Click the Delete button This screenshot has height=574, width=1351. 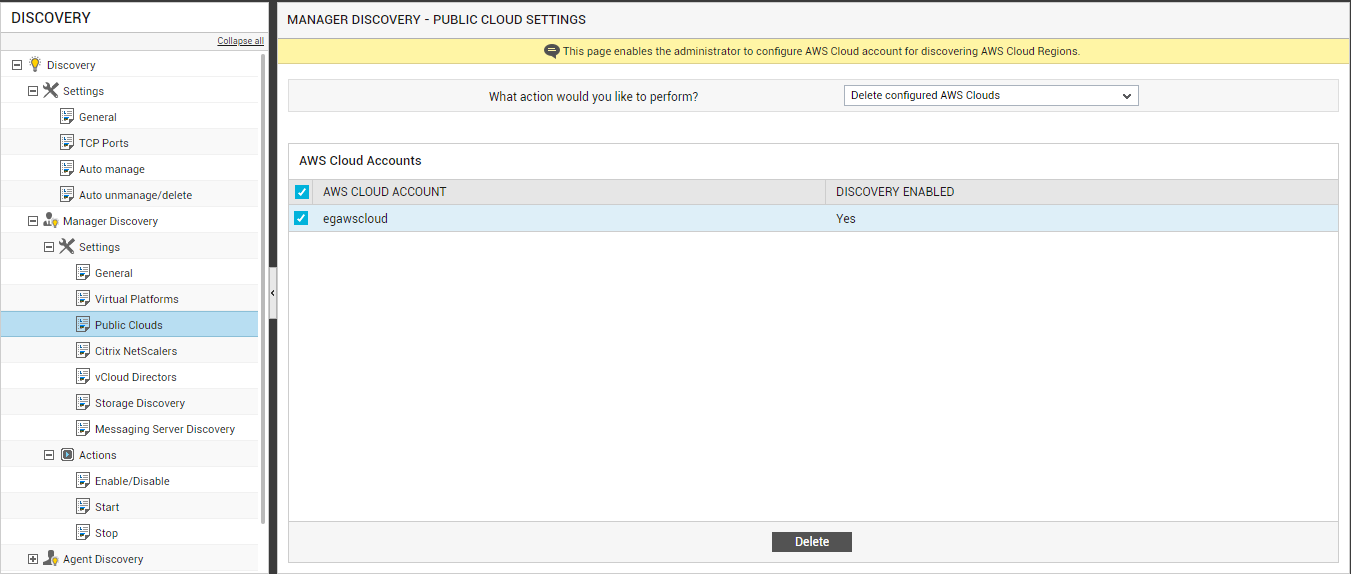click(x=812, y=541)
